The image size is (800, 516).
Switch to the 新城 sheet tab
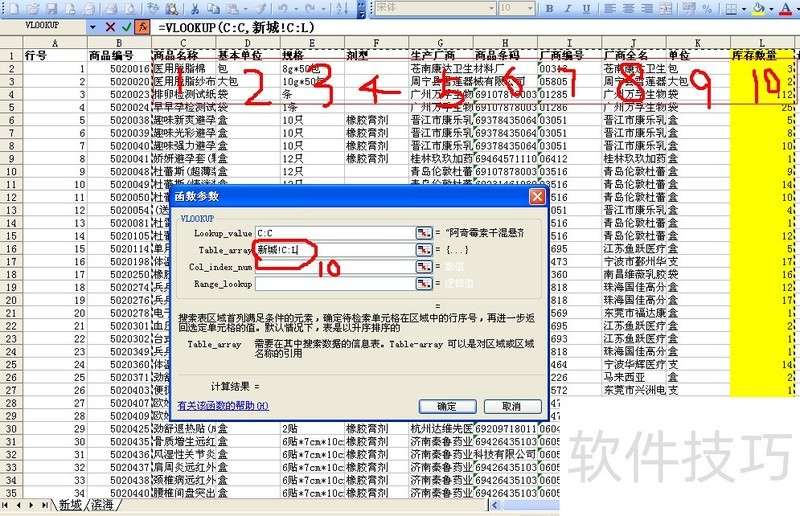pos(70,505)
